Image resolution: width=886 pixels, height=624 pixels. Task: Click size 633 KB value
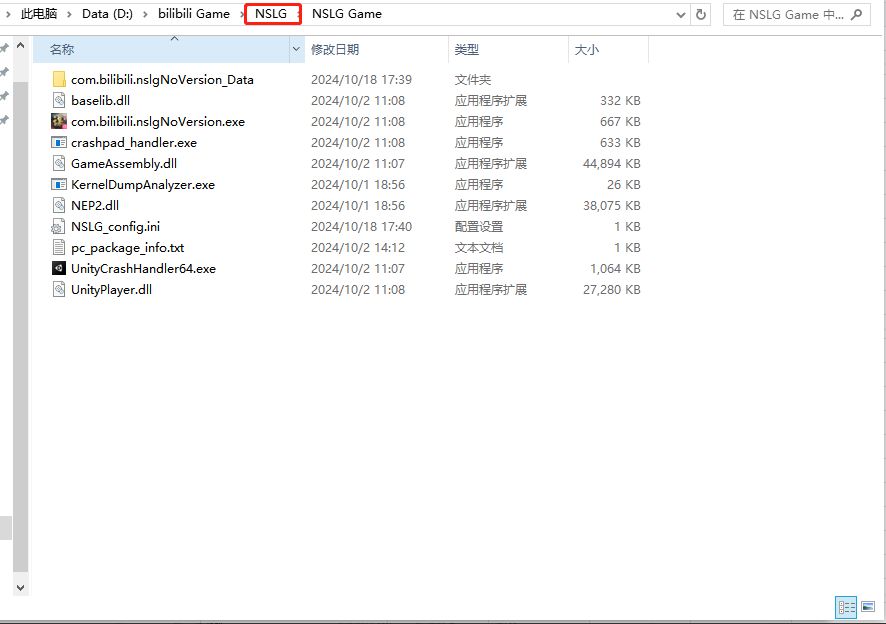620,142
